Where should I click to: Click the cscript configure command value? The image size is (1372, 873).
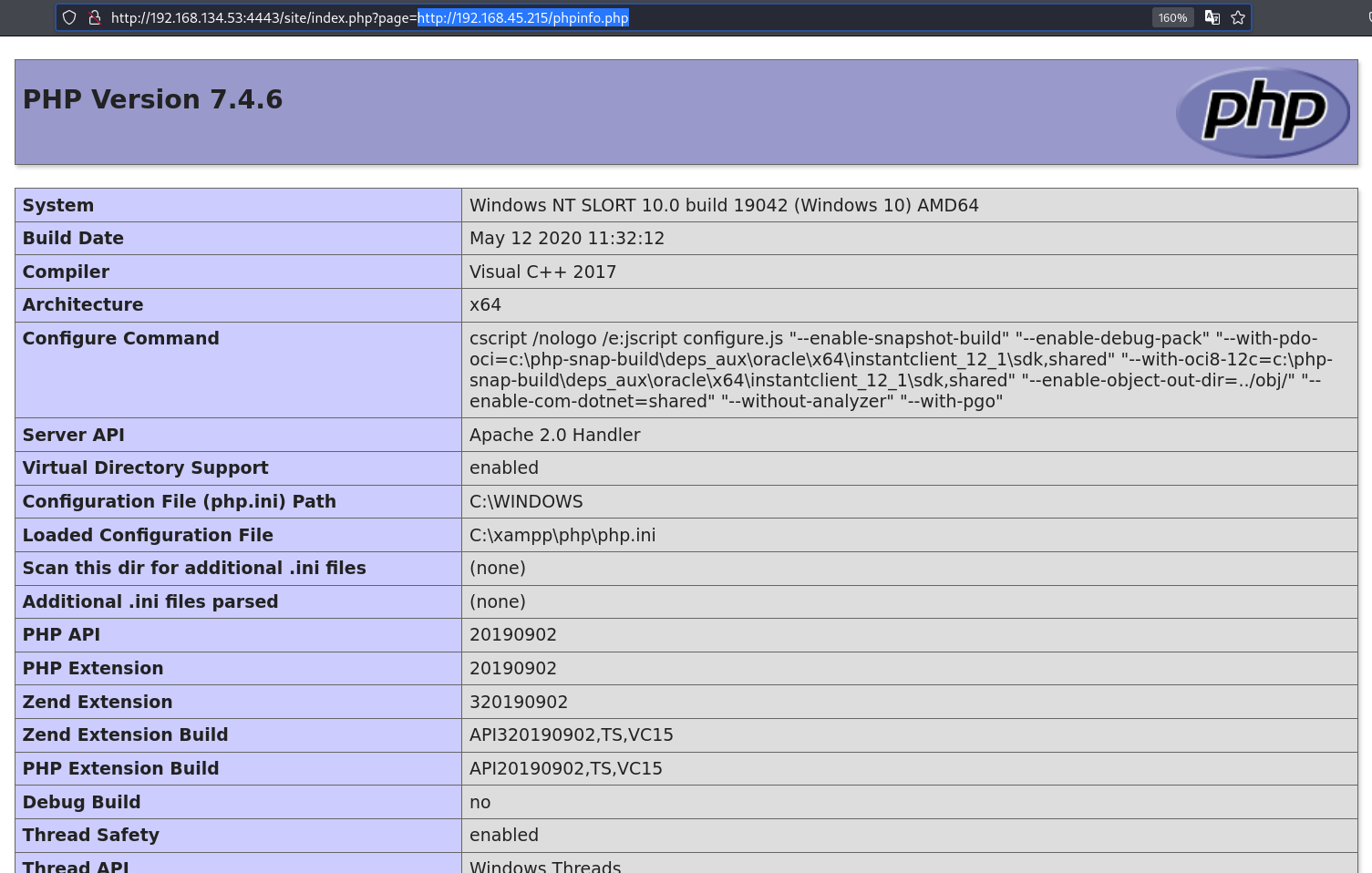(x=903, y=370)
